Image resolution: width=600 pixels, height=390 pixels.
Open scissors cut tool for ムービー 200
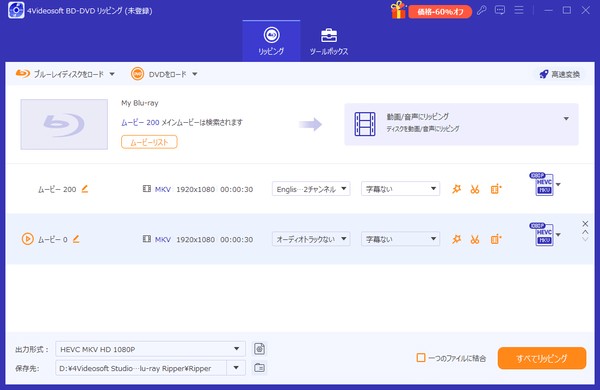pyautogui.click(x=475, y=189)
